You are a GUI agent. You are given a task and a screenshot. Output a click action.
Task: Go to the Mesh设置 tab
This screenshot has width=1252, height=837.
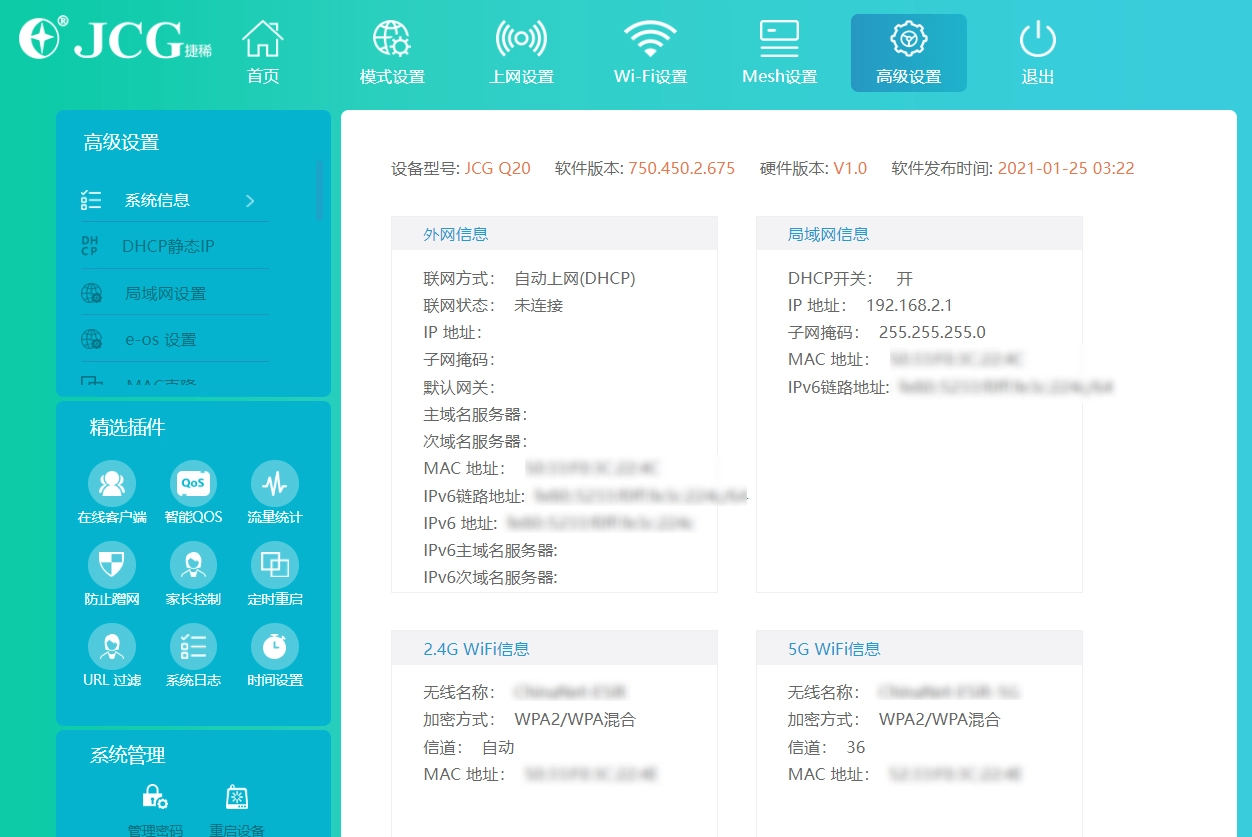coord(779,49)
